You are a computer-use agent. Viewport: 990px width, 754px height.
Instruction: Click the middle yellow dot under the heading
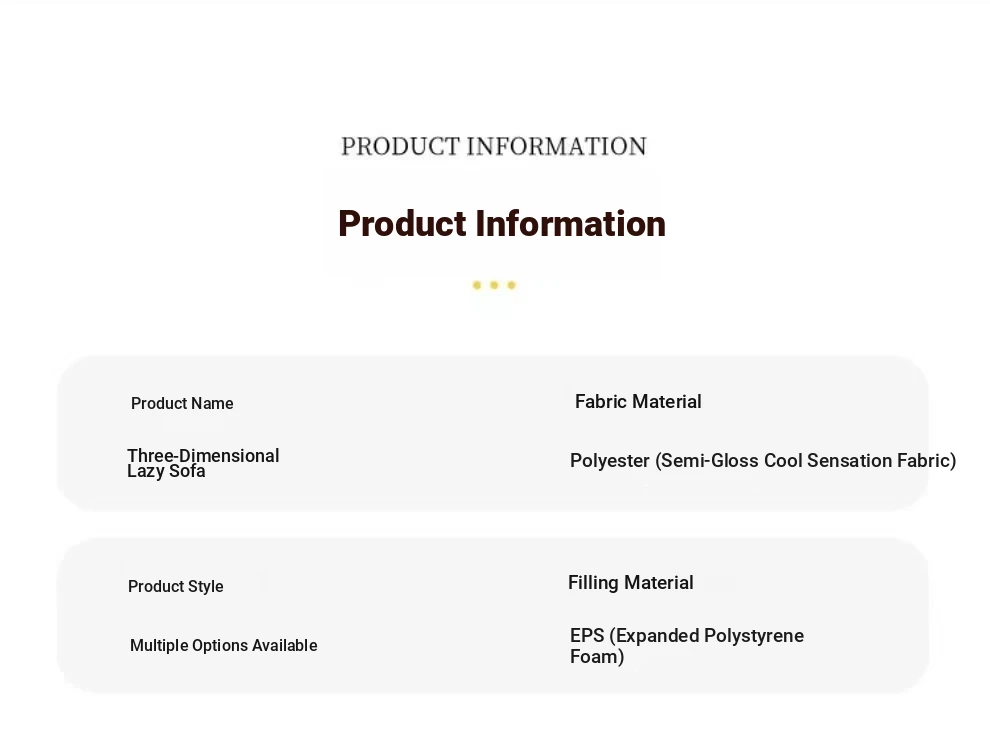(494, 285)
